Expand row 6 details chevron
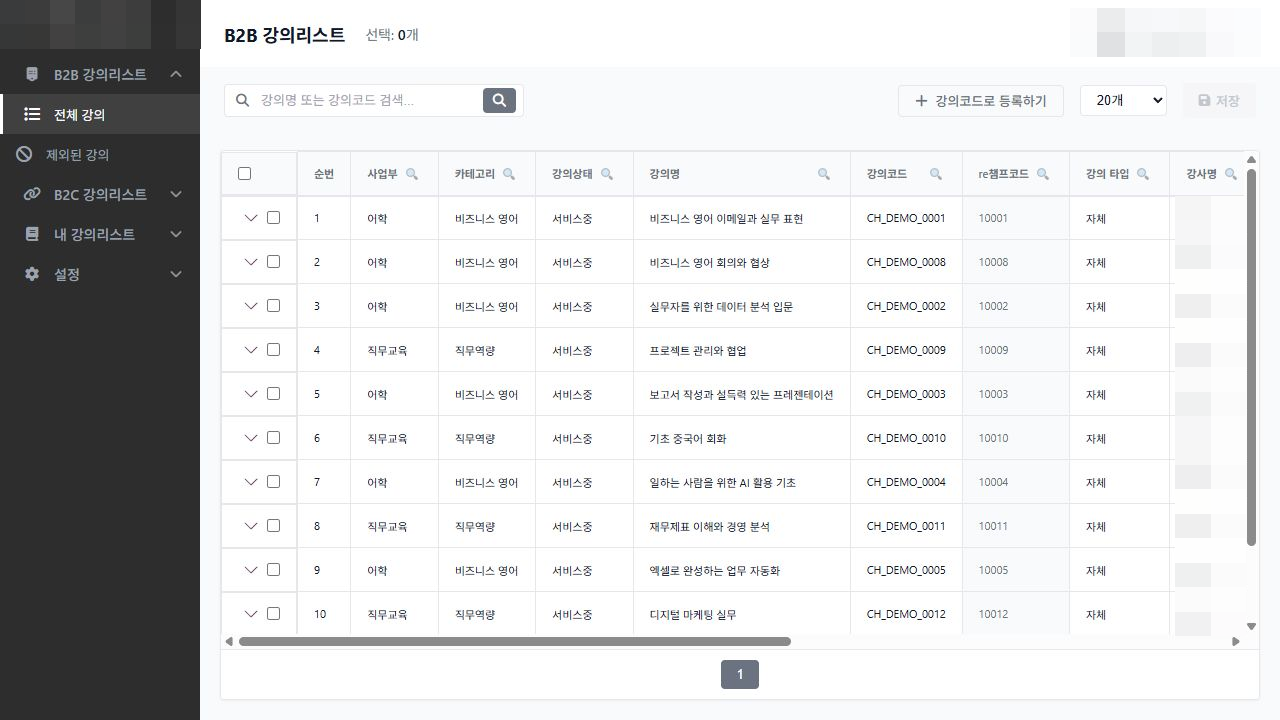The width and height of the screenshot is (1280, 720). tap(251, 438)
